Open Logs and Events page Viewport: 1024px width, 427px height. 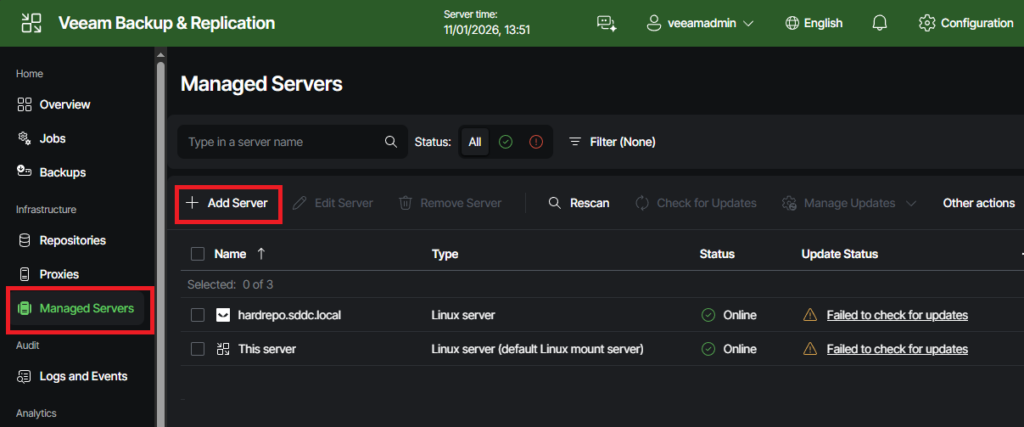pos(82,376)
